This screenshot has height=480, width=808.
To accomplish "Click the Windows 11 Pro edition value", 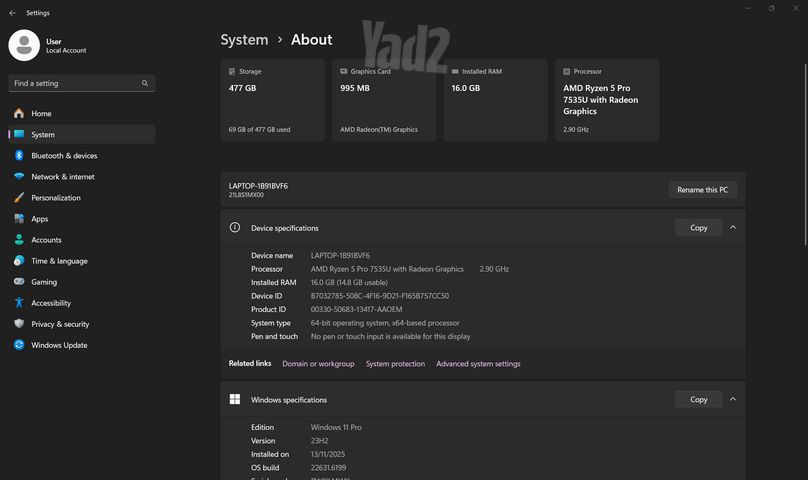I will pyautogui.click(x=336, y=427).
